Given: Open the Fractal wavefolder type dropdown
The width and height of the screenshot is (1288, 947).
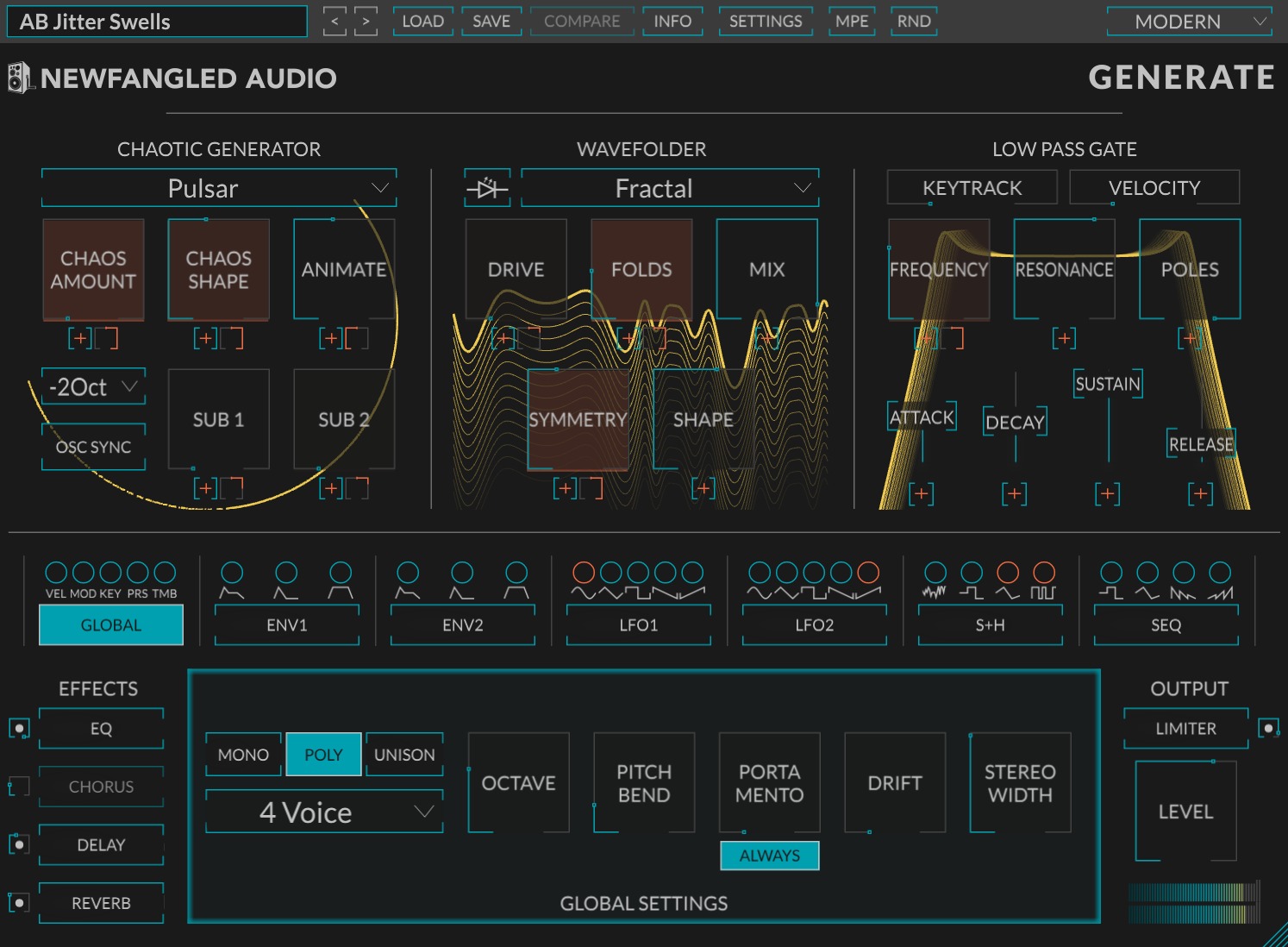Looking at the screenshot, I should click(x=670, y=188).
